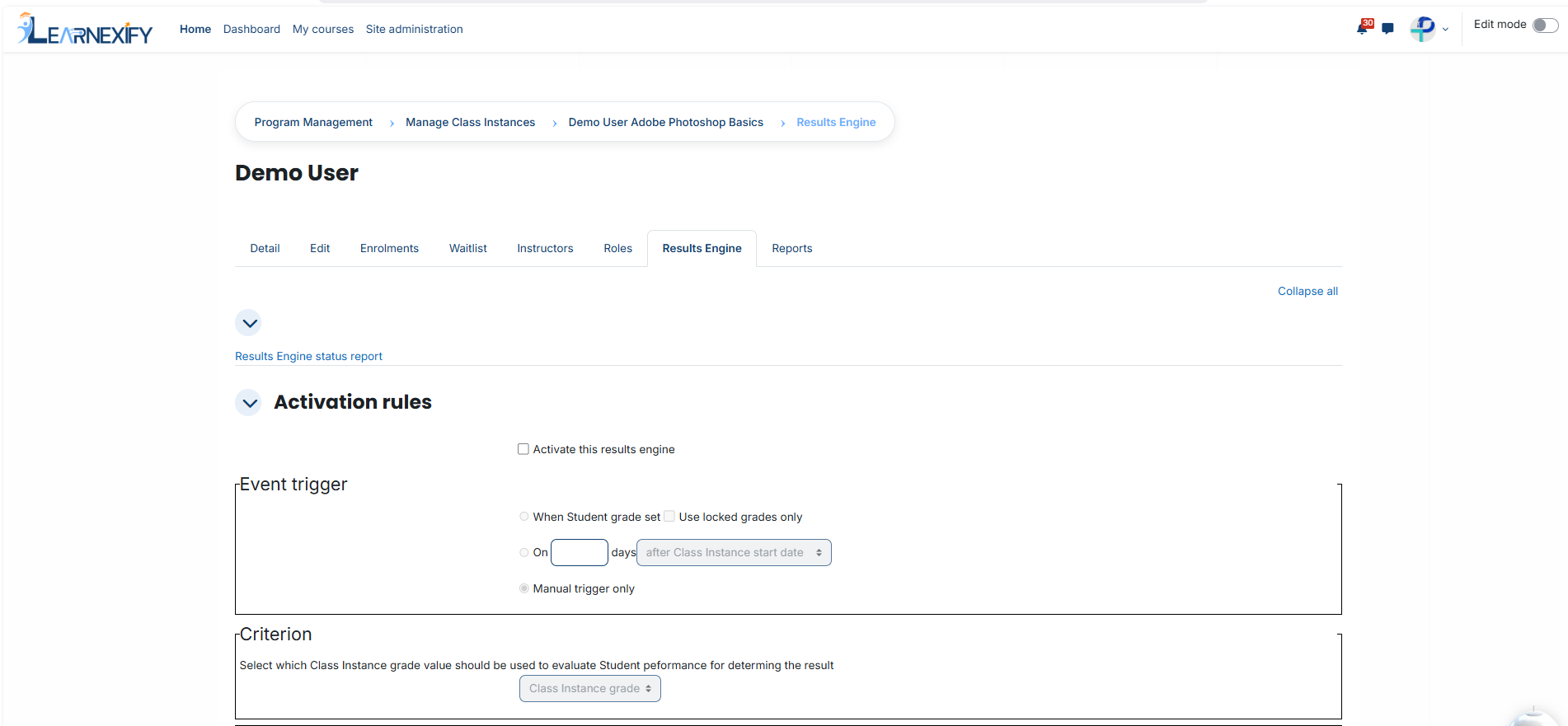Image resolution: width=1568 pixels, height=726 pixels.
Task: Click the Demo User page heading
Action: click(297, 173)
